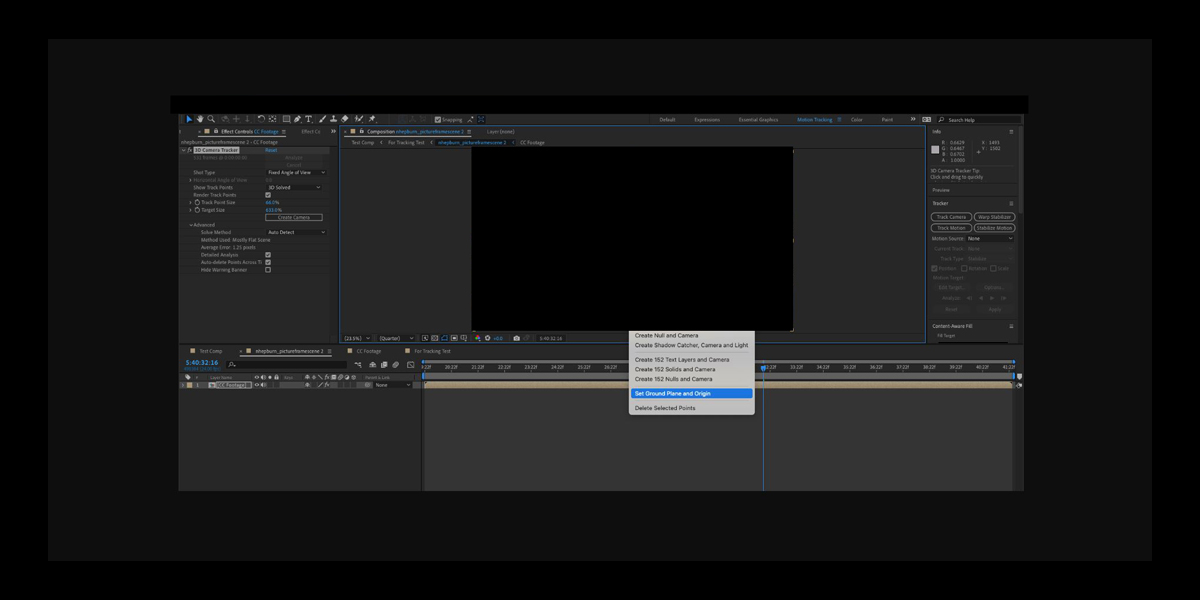Click the Create Camera button
This screenshot has height=600, width=1200.
[x=294, y=217]
